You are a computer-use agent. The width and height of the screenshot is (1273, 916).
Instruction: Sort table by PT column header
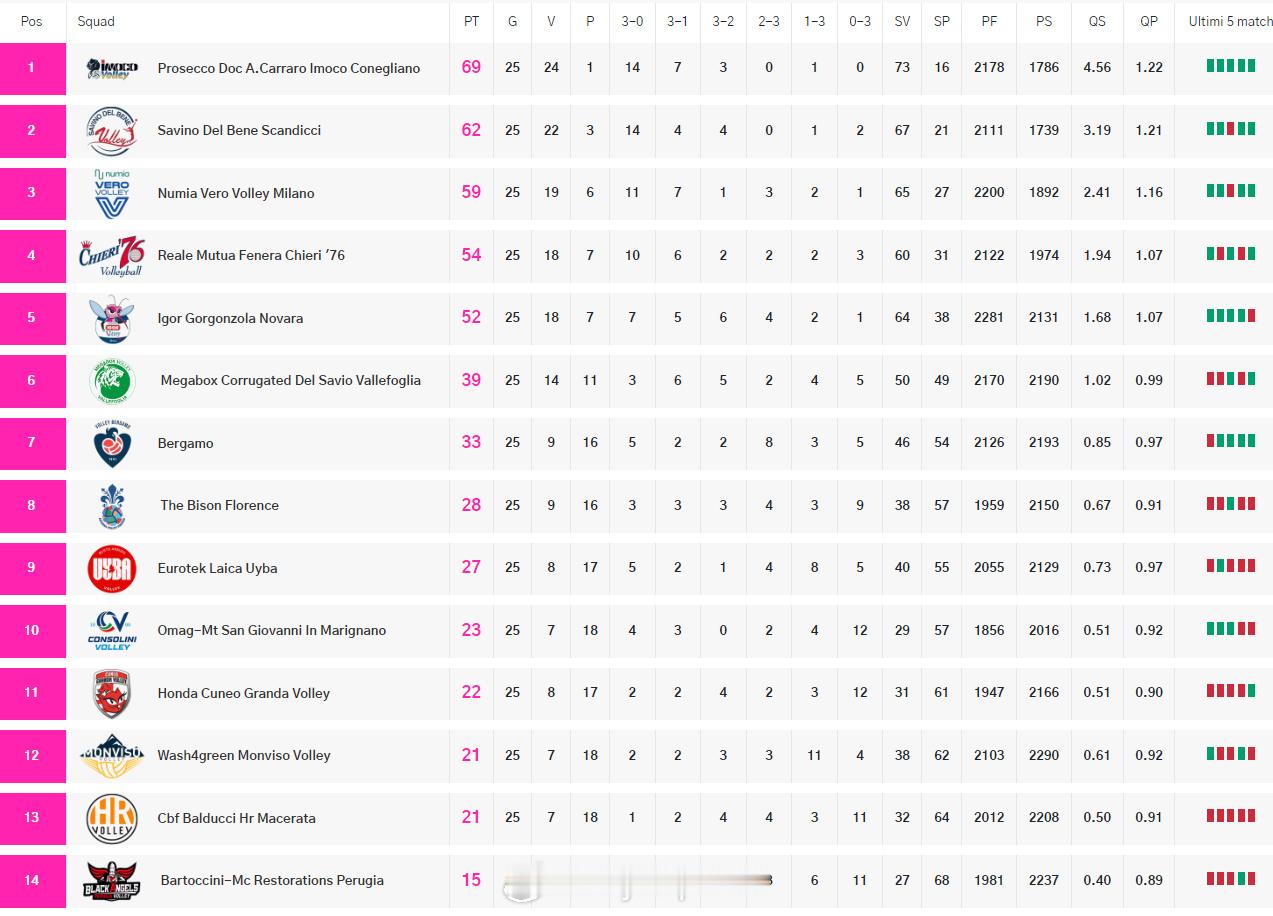tap(471, 21)
